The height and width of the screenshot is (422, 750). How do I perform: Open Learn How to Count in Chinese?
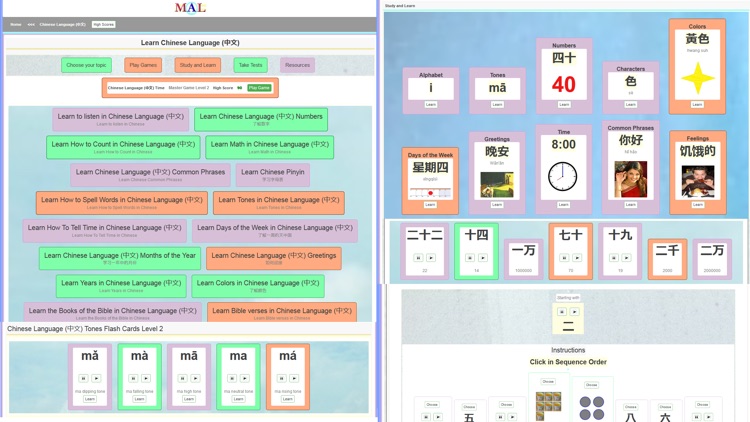point(123,147)
